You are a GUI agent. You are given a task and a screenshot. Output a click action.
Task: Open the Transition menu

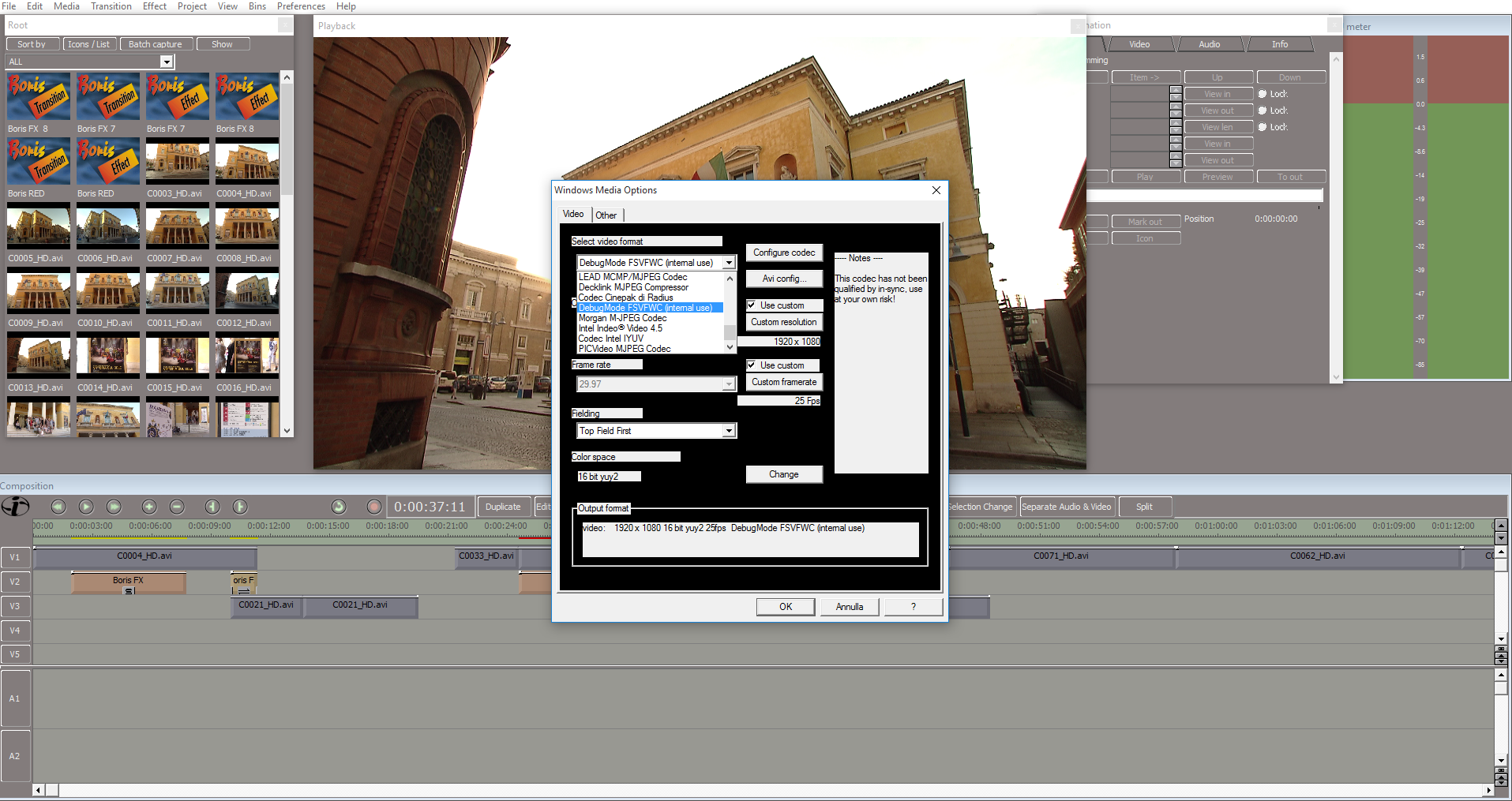pyautogui.click(x=111, y=6)
